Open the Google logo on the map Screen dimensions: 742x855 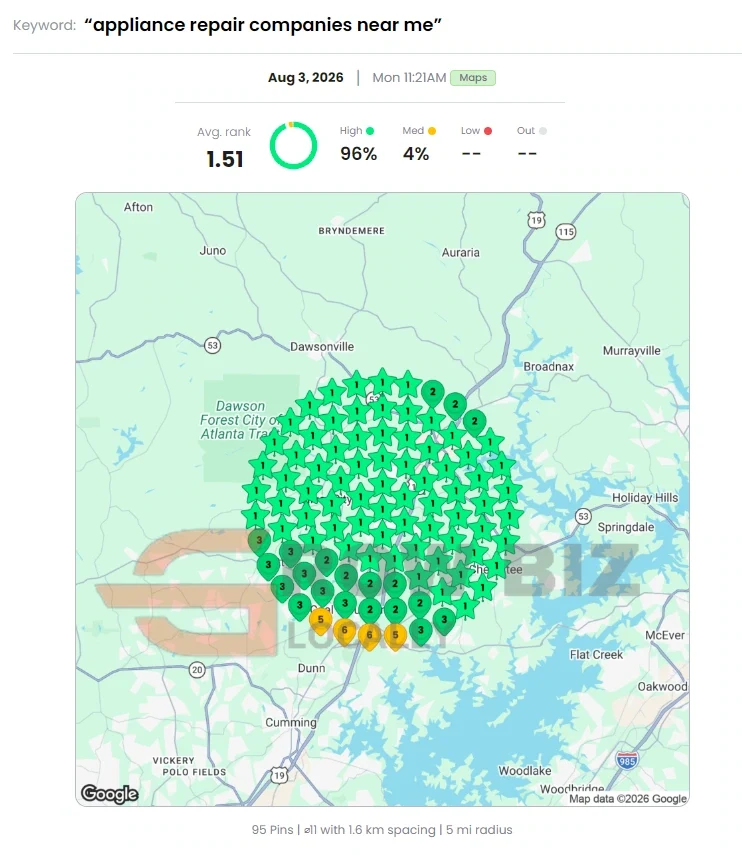pos(110,793)
